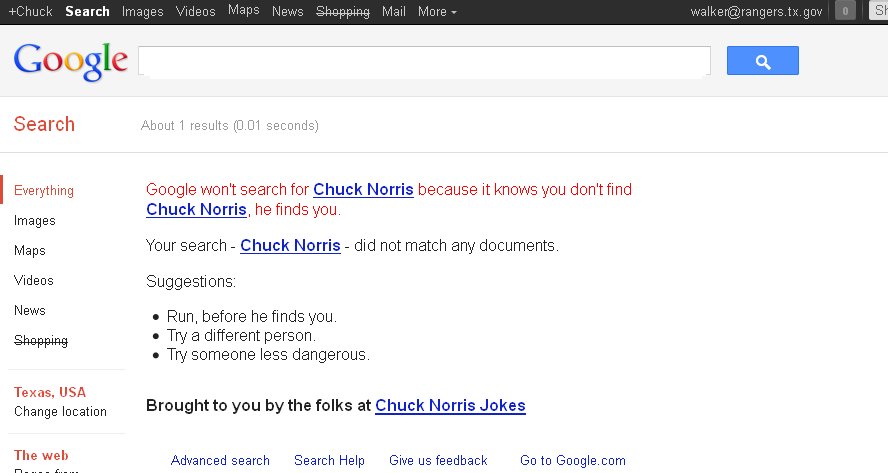Open the notifications counter box
This screenshot has width=888, height=473.
[845, 12]
